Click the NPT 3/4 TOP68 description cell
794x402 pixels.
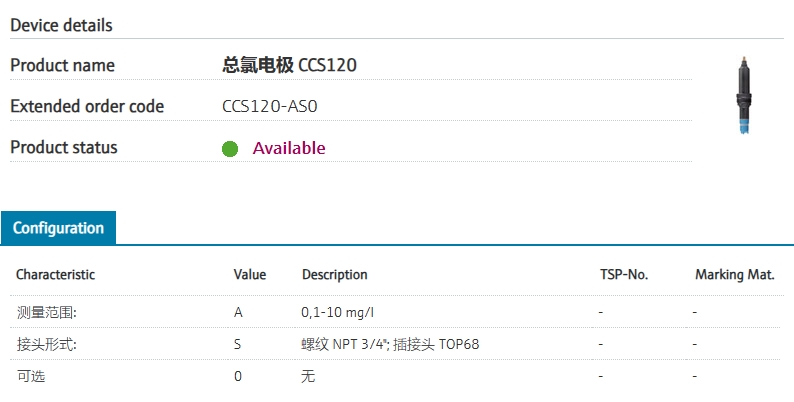(x=390, y=344)
